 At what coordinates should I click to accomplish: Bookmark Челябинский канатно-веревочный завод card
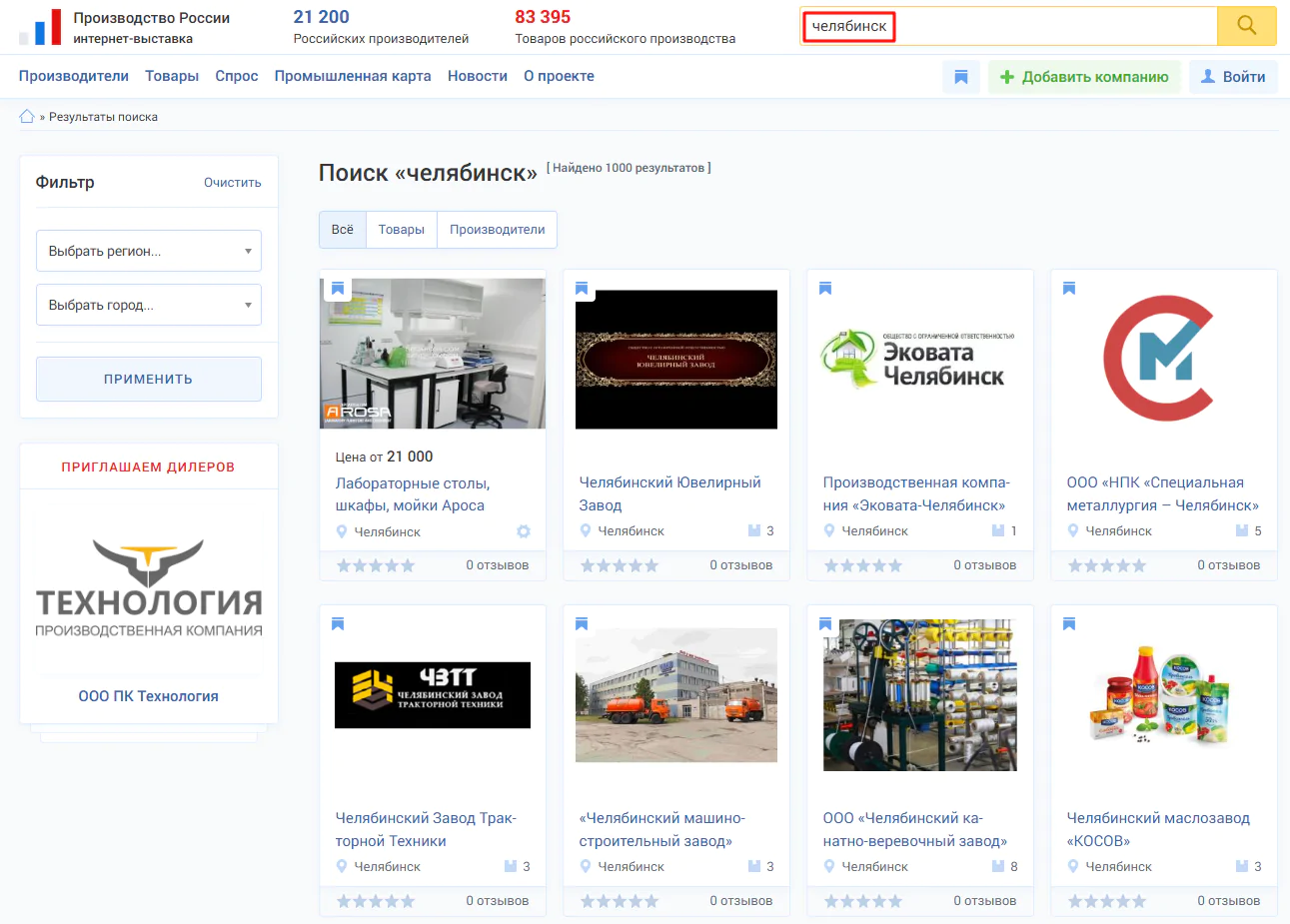pyautogui.click(x=825, y=624)
